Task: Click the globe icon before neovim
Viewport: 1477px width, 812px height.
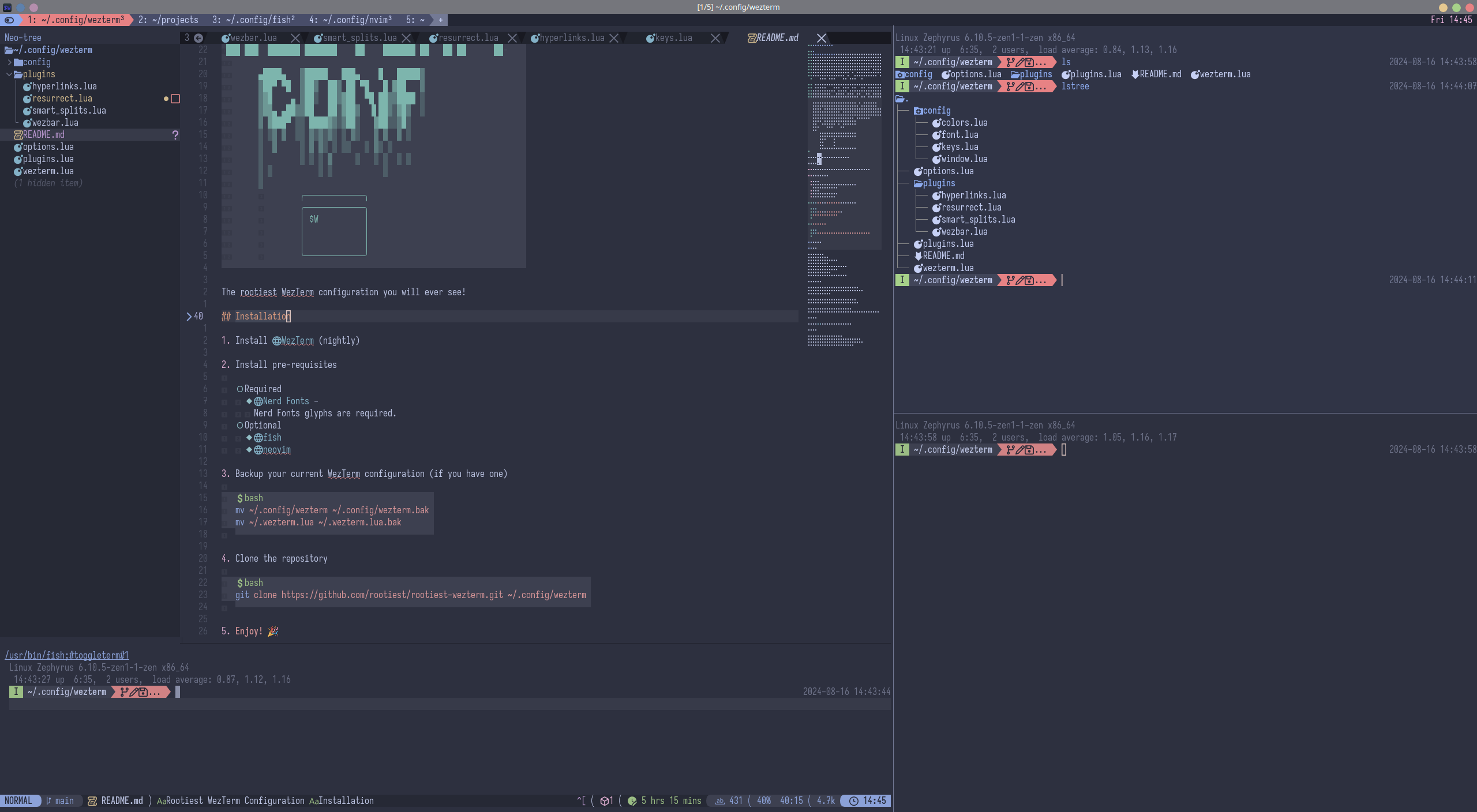Action: [x=258, y=450]
